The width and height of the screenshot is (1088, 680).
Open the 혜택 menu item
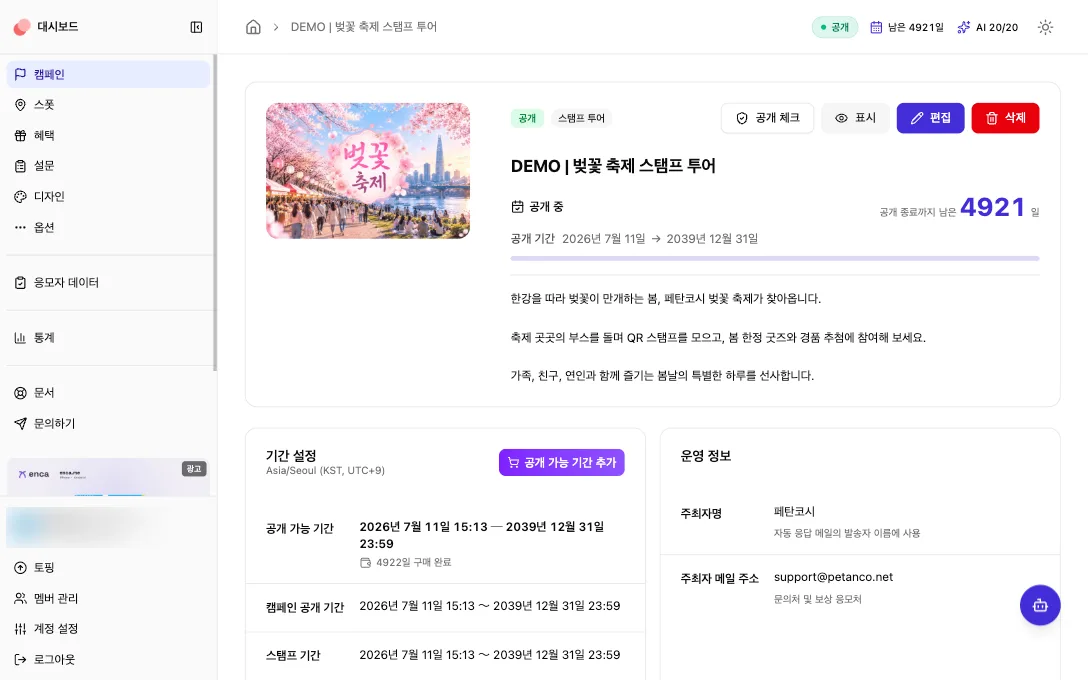(x=108, y=135)
